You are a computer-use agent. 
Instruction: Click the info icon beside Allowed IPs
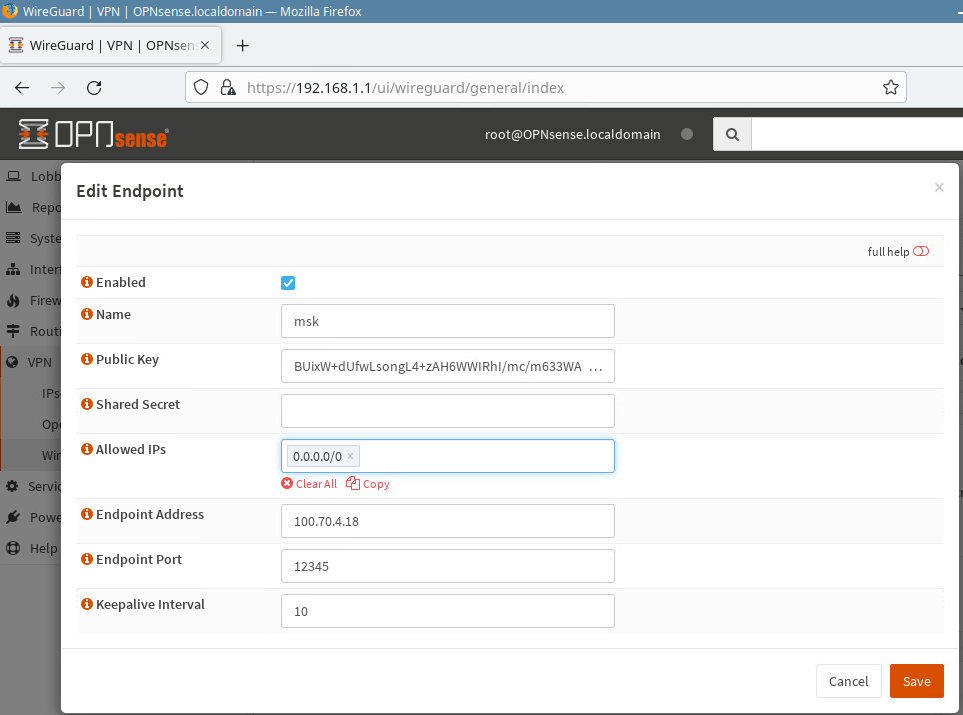[86, 450]
